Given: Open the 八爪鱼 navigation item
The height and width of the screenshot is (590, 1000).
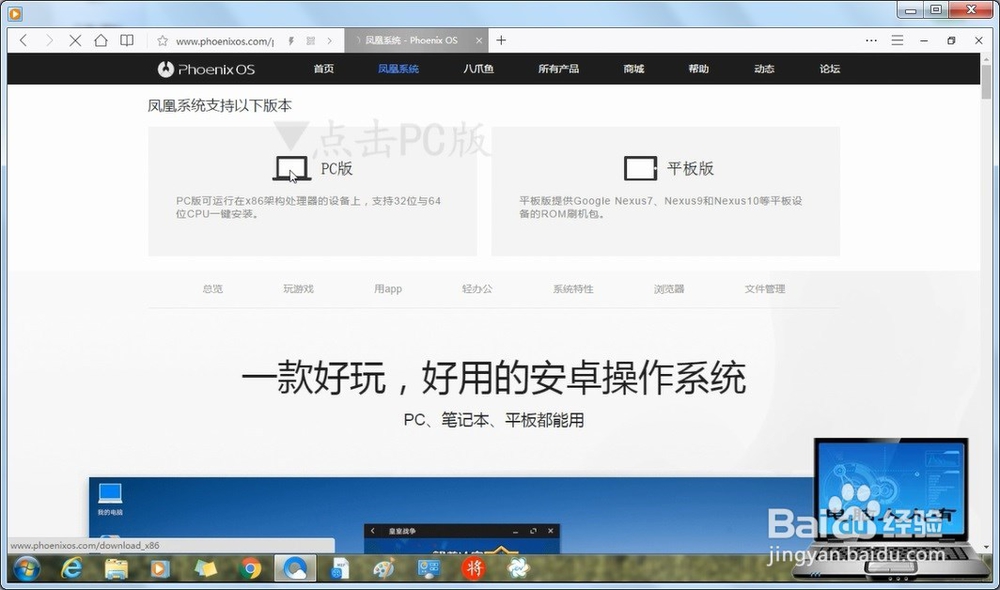Looking at the screenshot, I should pyautogui.click(x=478, y=69).
